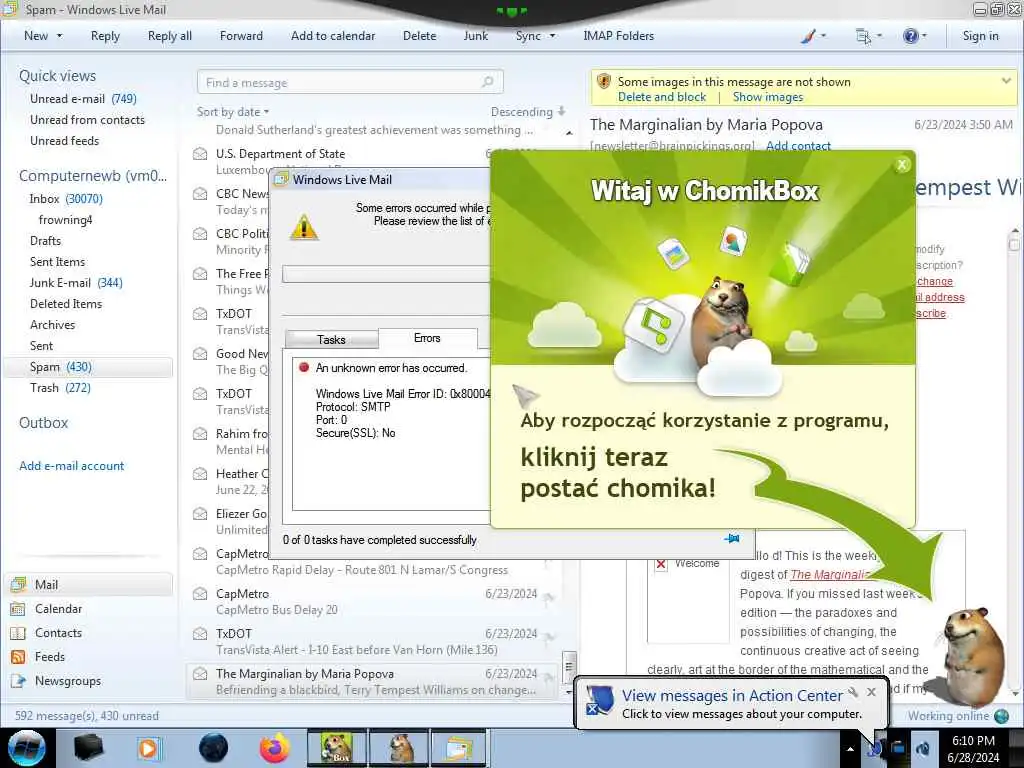Image resolution: width=1024 pixels, height=768 pixels.
Task: Click the Contacts icon in bottom navigation
Action: pos(18,633)
